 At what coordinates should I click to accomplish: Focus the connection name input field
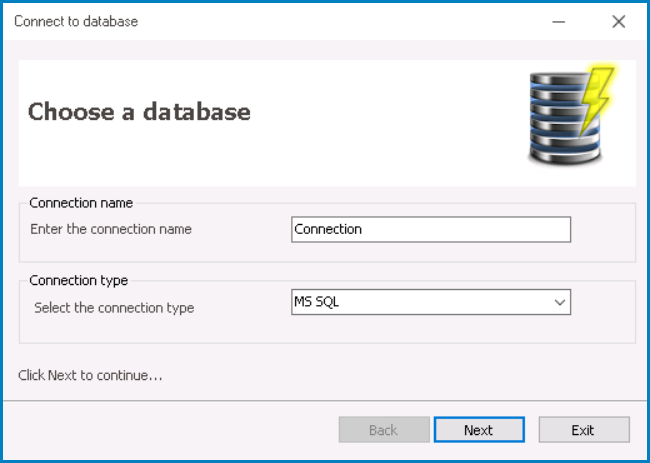430,229
